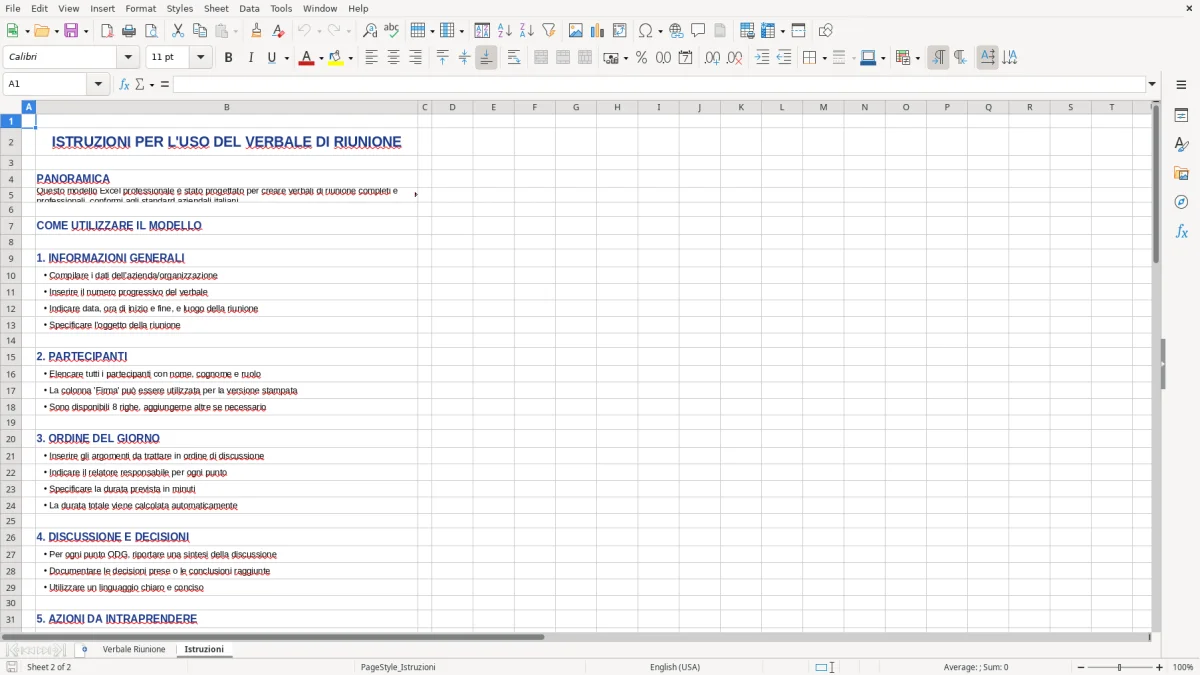The width and height of the screenshot is (1200, 675).
Task: Open the Functions panel in the sidebar
Action: point(1182,231)
